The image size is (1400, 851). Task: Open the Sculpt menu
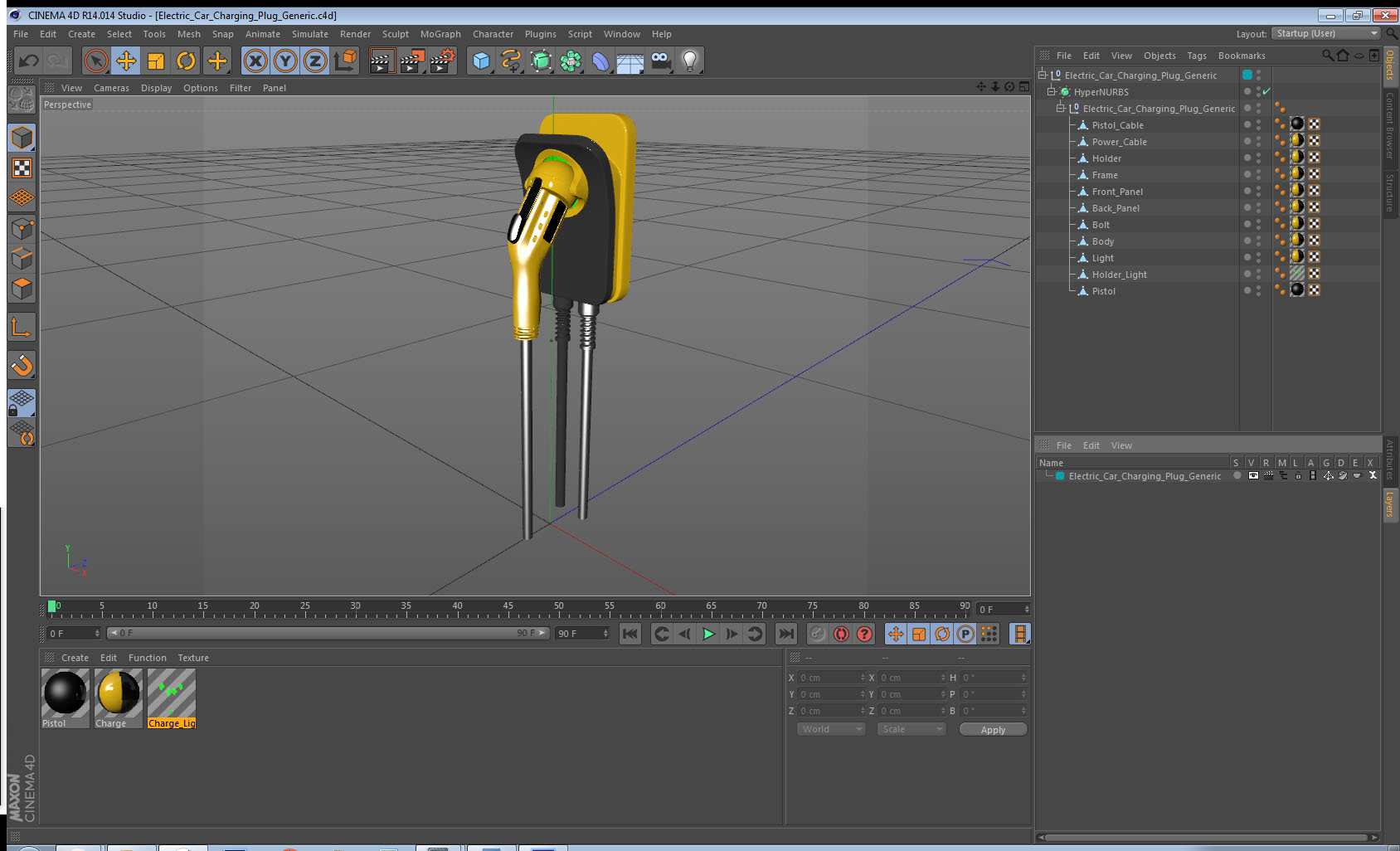click(x=396, y=34)
